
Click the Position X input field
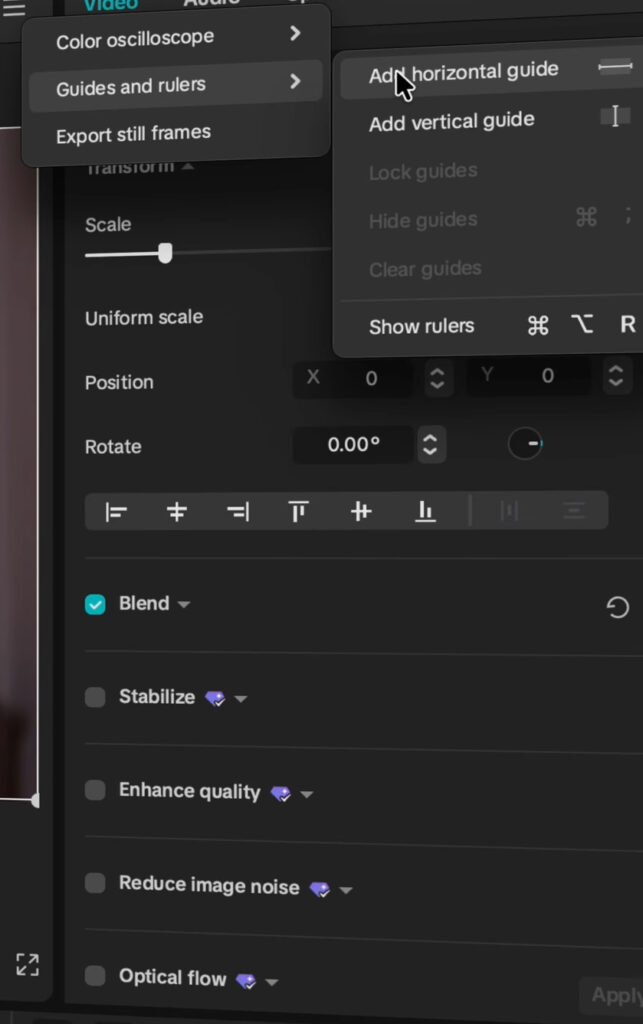pyautogui.click(x=353, y=377)
